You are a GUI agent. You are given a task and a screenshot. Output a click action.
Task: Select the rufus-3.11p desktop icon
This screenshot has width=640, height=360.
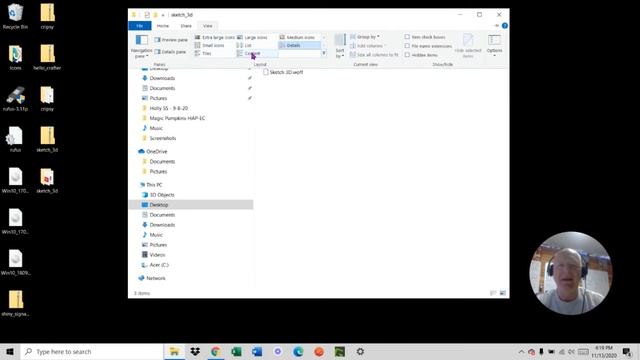pos(16,99)
